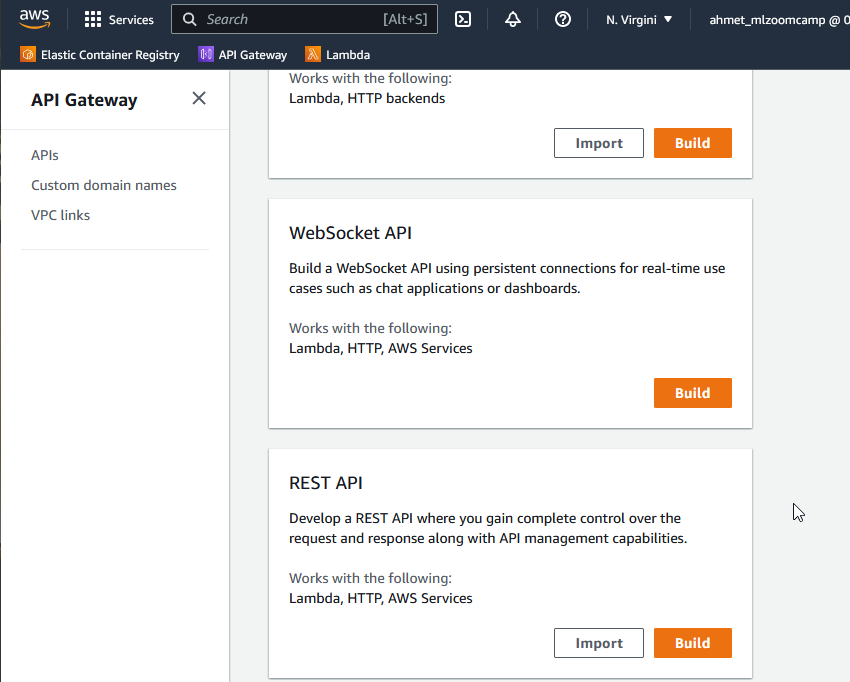This screenshot has height=682, width=850.
Task: Open the notifications bell
Action: click(x=513, y=20)
